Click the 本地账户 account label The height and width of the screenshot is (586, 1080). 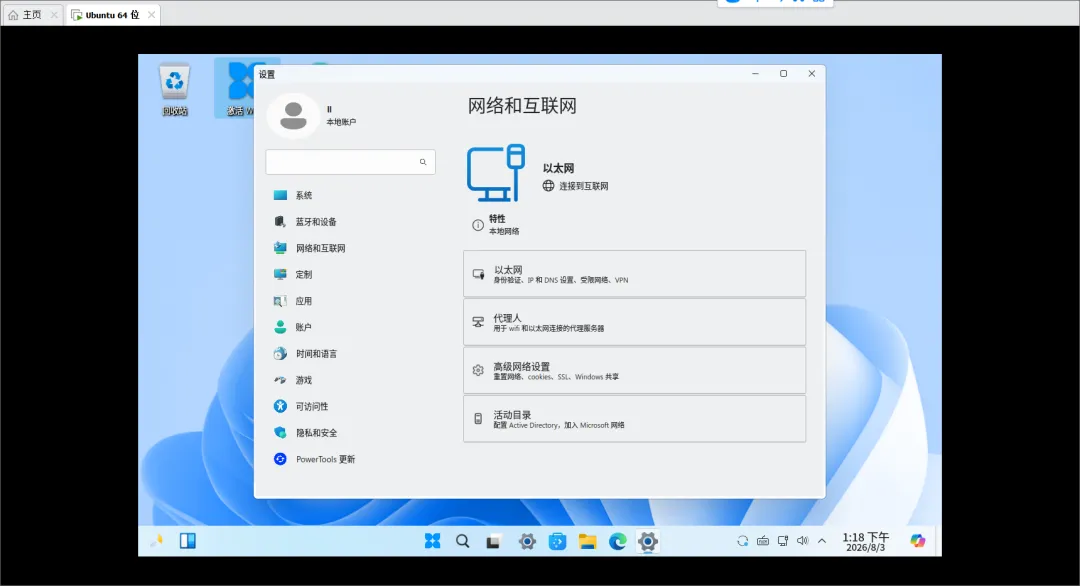pos(341,122)
